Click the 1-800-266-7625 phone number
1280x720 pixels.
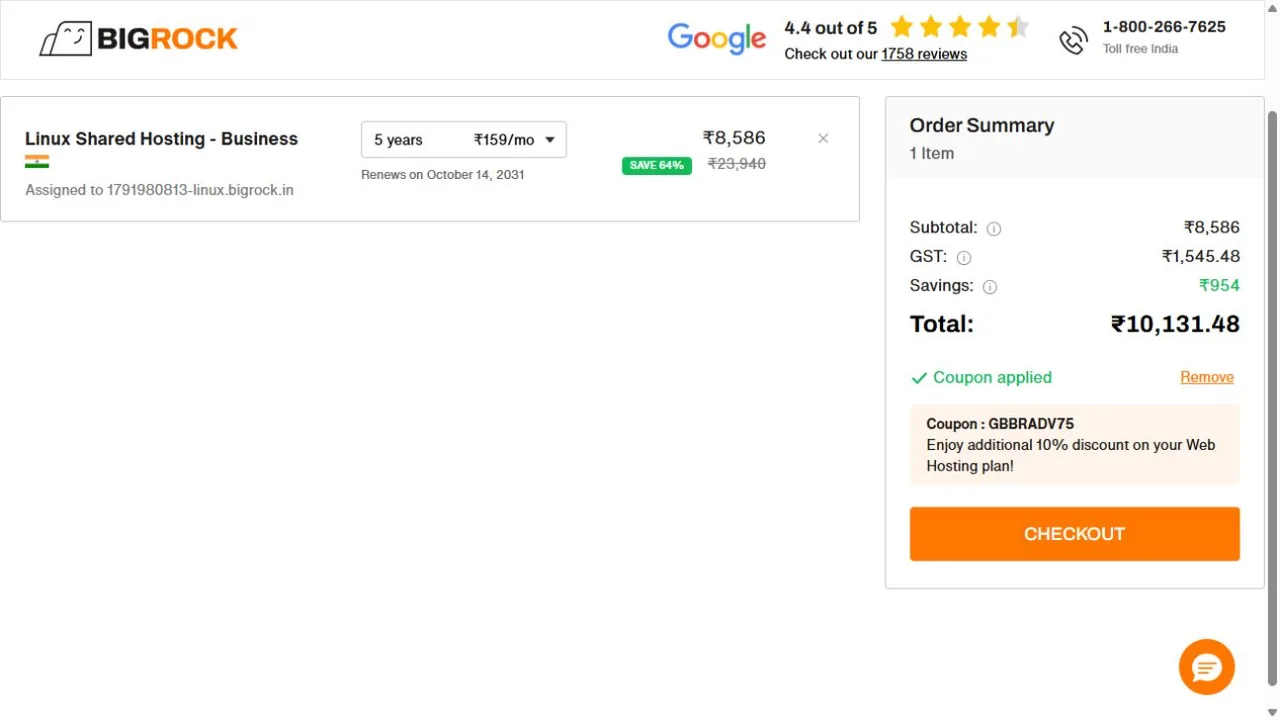click(x=1164, y=27)
